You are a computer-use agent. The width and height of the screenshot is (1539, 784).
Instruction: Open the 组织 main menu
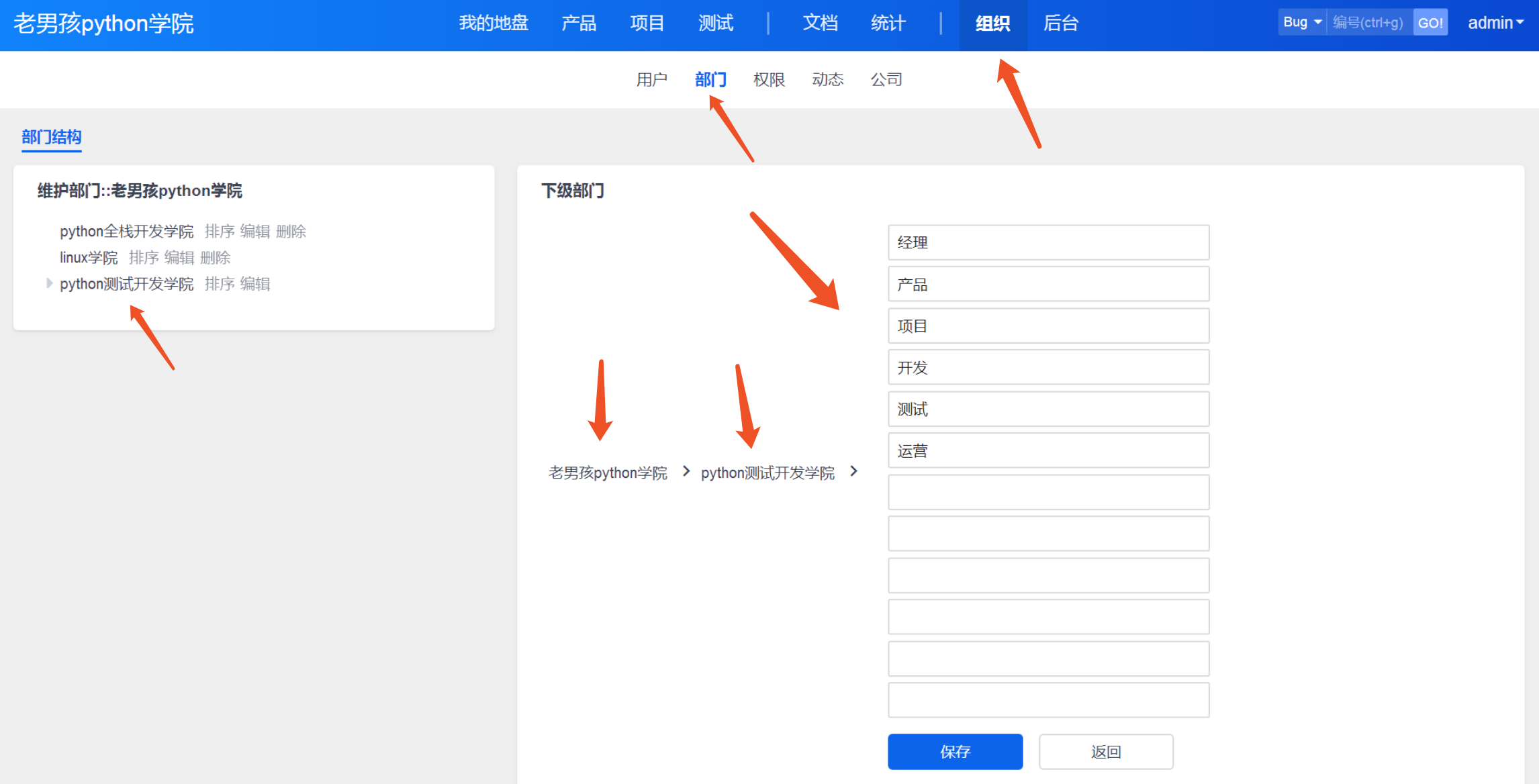[992, 23]
